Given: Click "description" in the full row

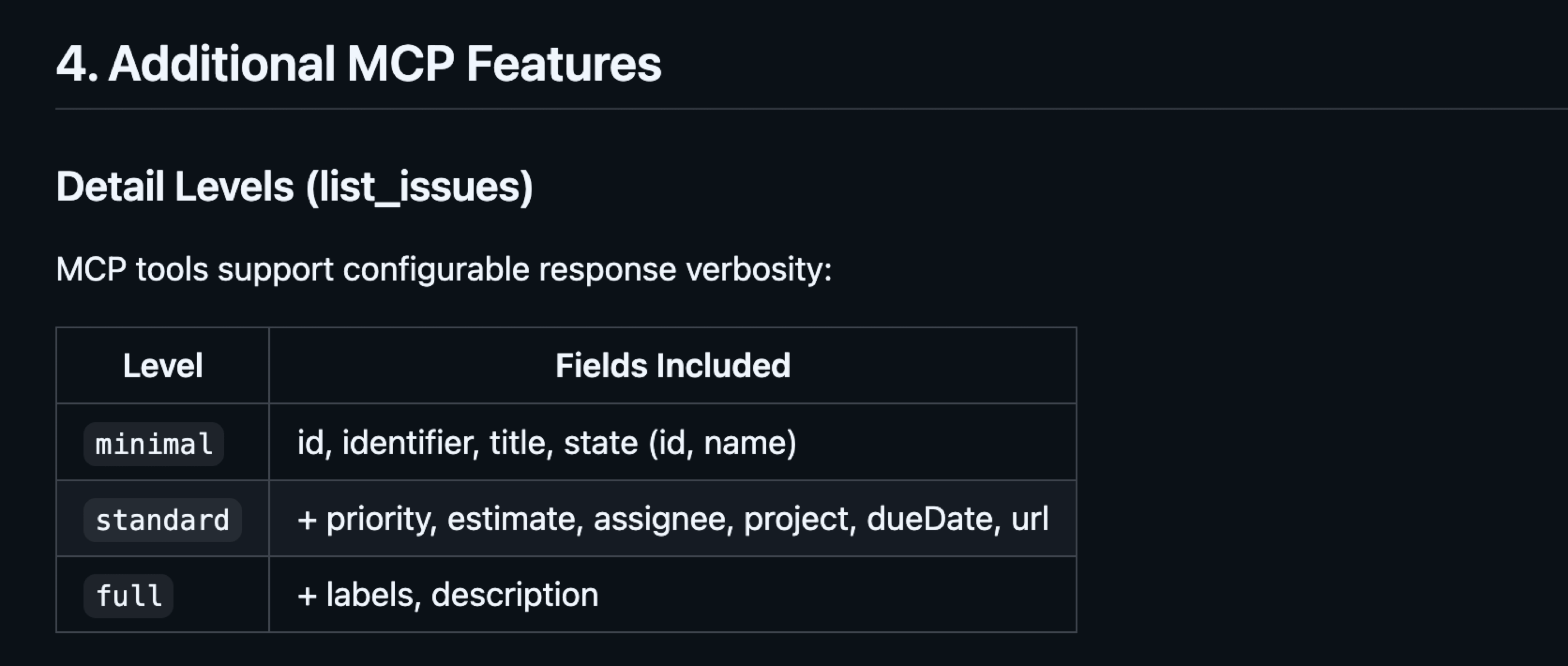Looking at the screenshot, I should pyautogui.click(x=514, y=595).
